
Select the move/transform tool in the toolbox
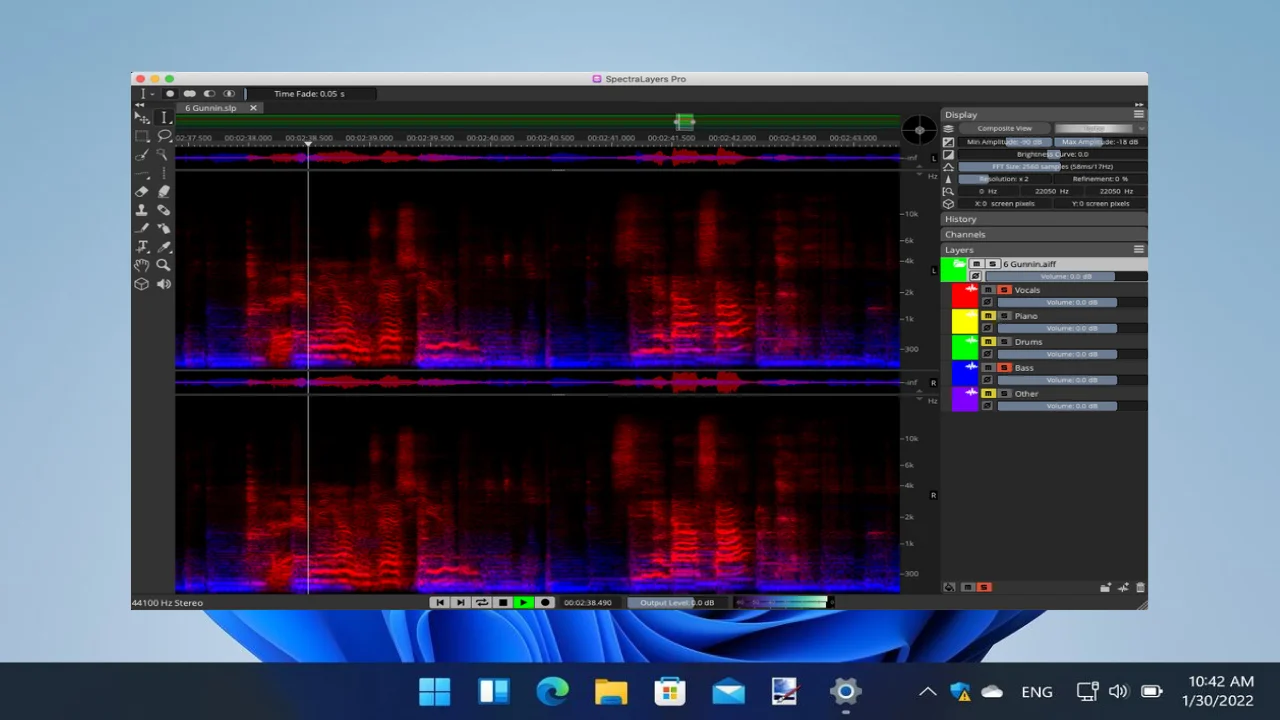(142, 117)
